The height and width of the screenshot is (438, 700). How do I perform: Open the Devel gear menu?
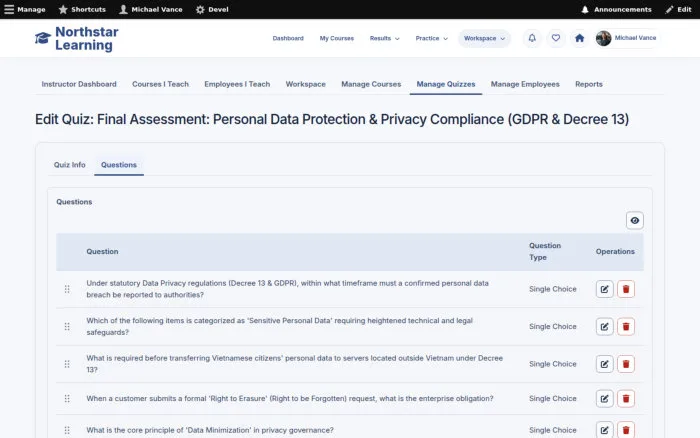(x=212, y=9)
